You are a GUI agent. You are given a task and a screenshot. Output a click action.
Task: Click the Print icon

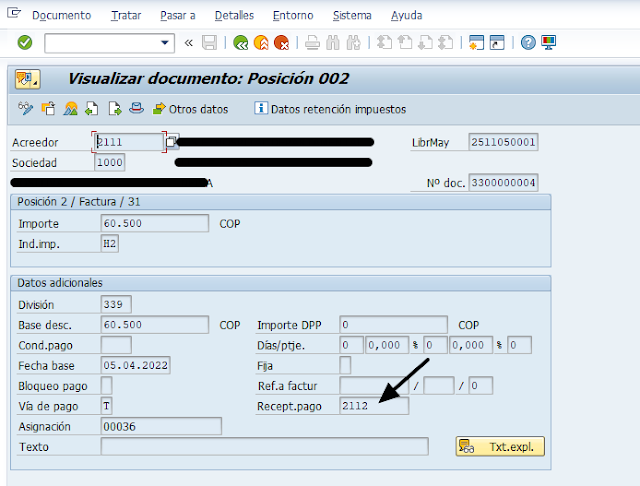tap(312, 43)
